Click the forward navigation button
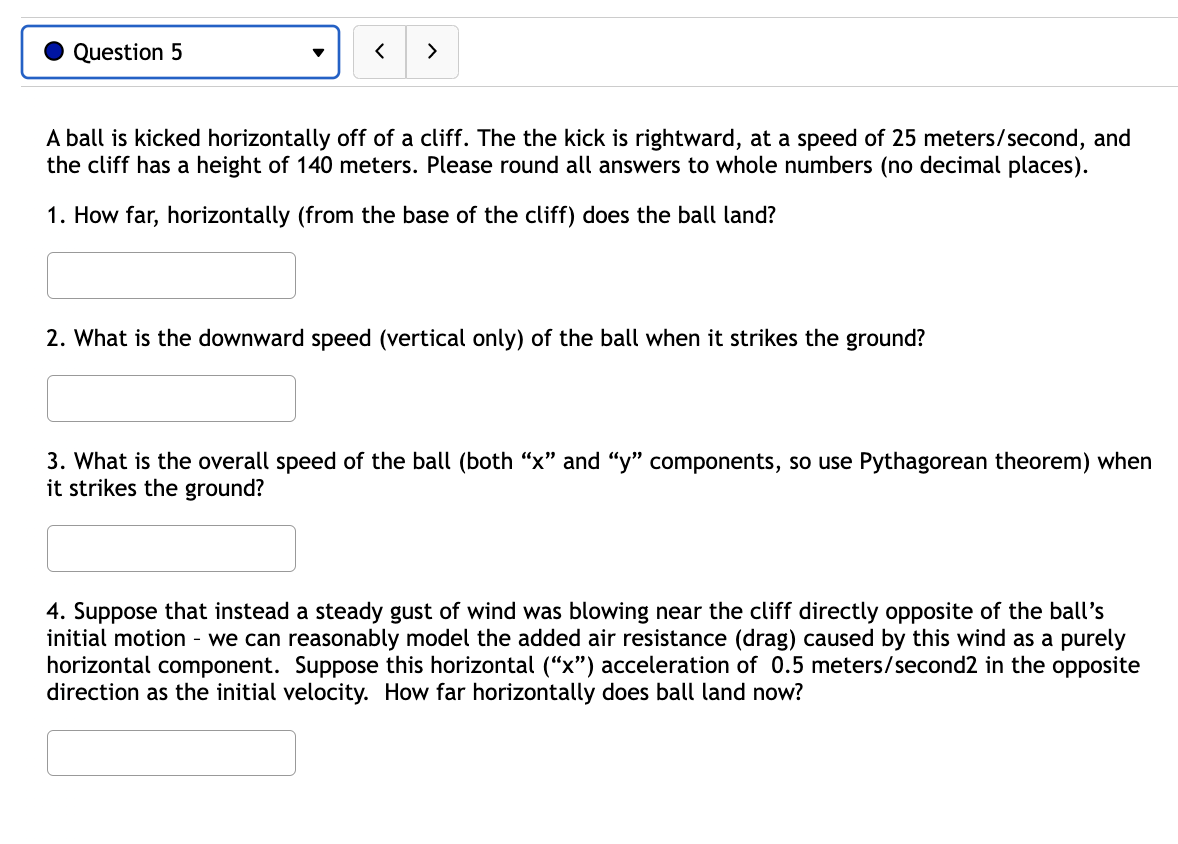The height and width of the screenshot is (844, 1178). 432,51
